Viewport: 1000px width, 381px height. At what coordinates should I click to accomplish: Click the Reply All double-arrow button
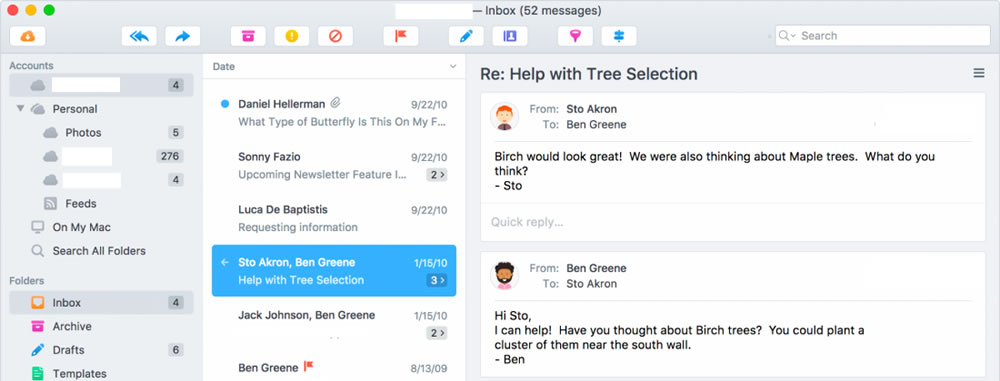click(x=139, y=36)
